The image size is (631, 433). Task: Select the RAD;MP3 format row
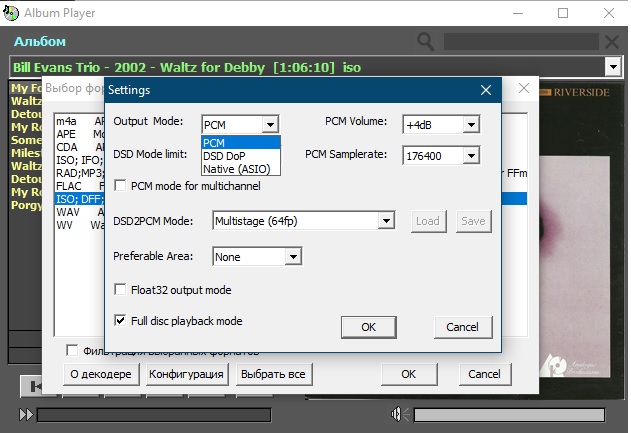click(x=80, y=173)
